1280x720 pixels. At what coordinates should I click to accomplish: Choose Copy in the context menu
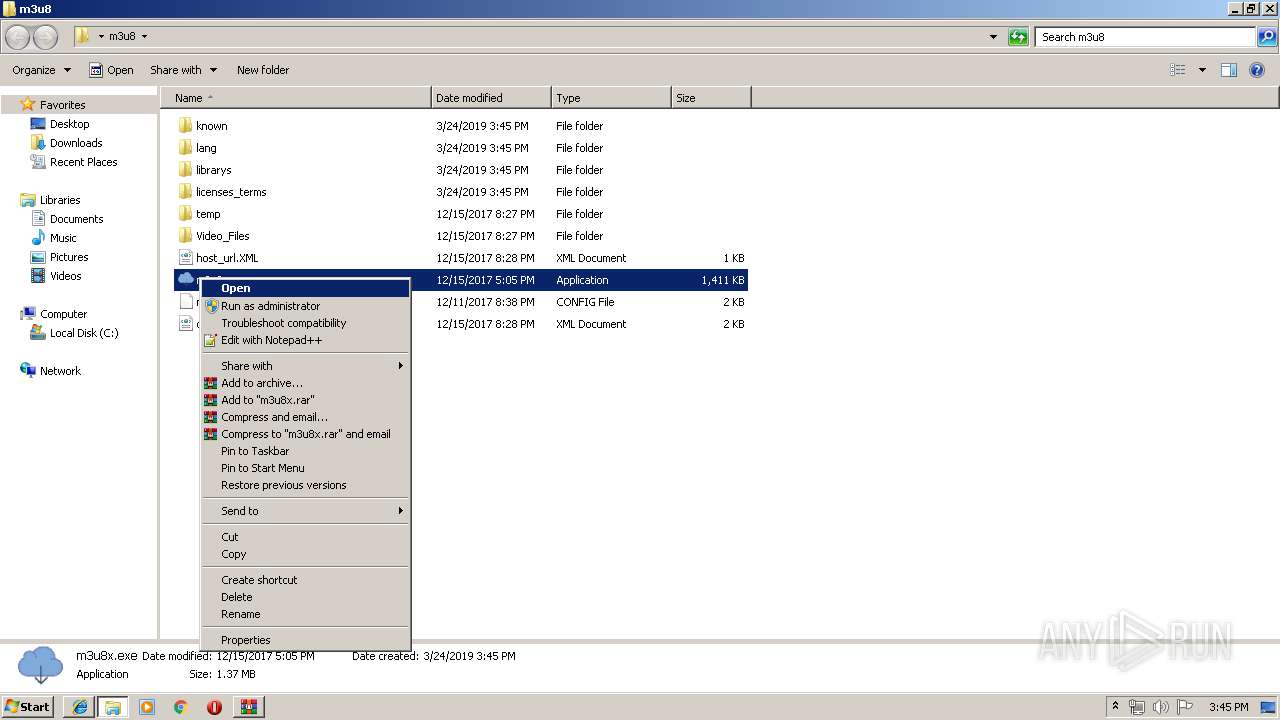[306, 554]
